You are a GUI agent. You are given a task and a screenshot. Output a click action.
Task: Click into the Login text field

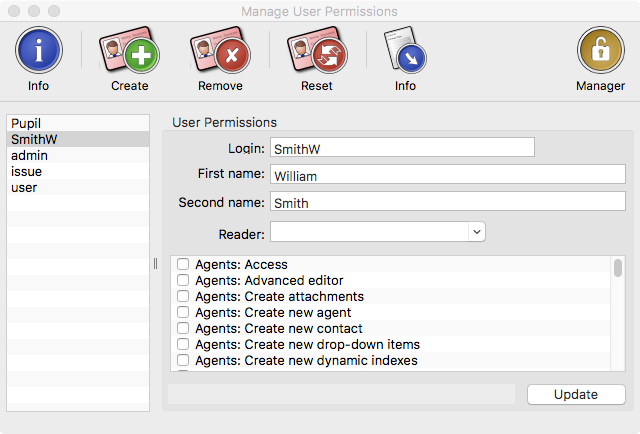402,147
